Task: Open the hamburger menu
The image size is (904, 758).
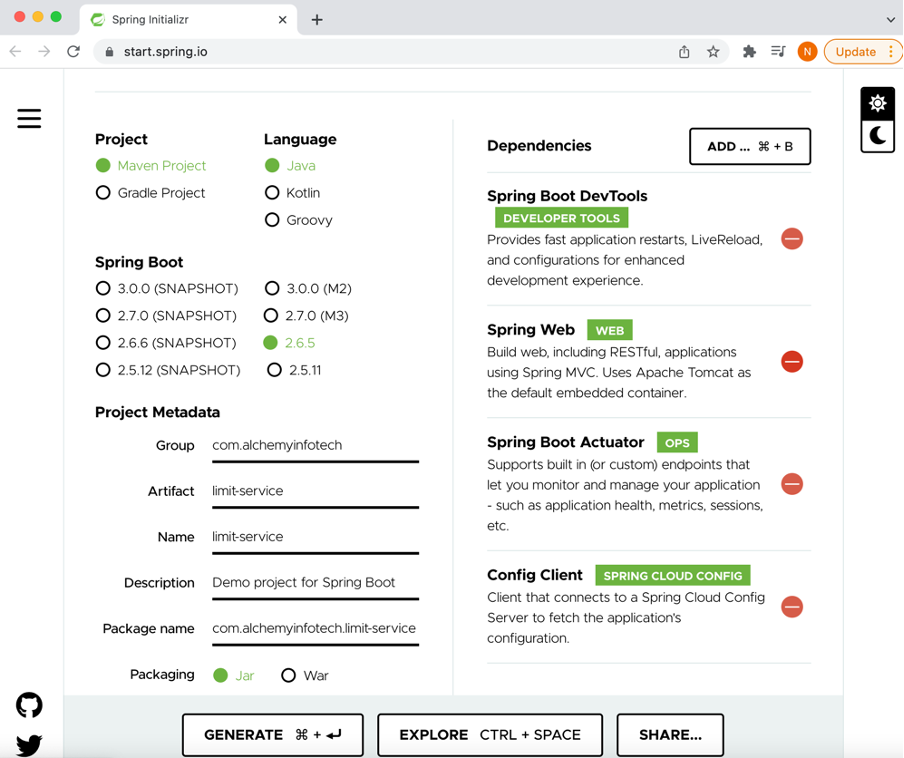Action: tap(29, 118)
